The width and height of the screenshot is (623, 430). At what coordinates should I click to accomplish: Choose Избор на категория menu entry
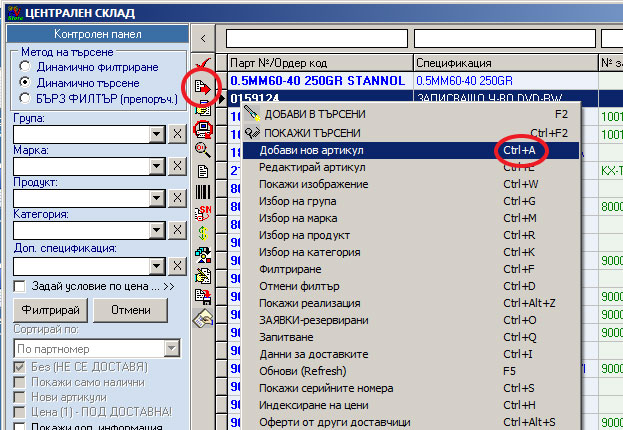[411, 252]
